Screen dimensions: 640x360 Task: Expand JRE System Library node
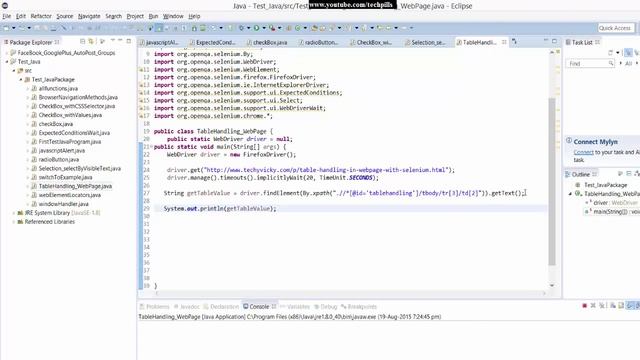(x=14, y=213)
